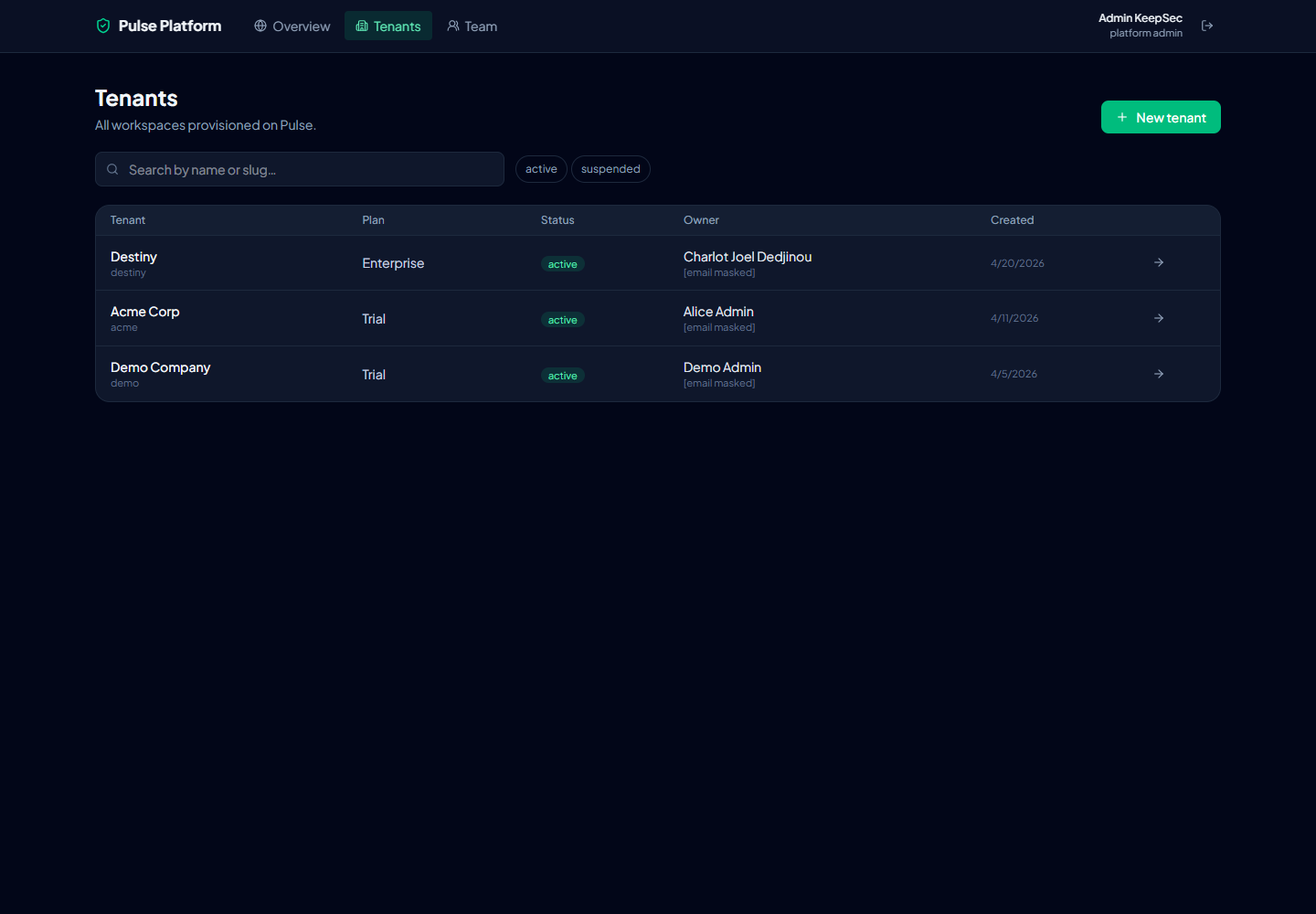Screen dimensions: 1316x914
Task: Click the Status column header
Action: coord(557,220)
